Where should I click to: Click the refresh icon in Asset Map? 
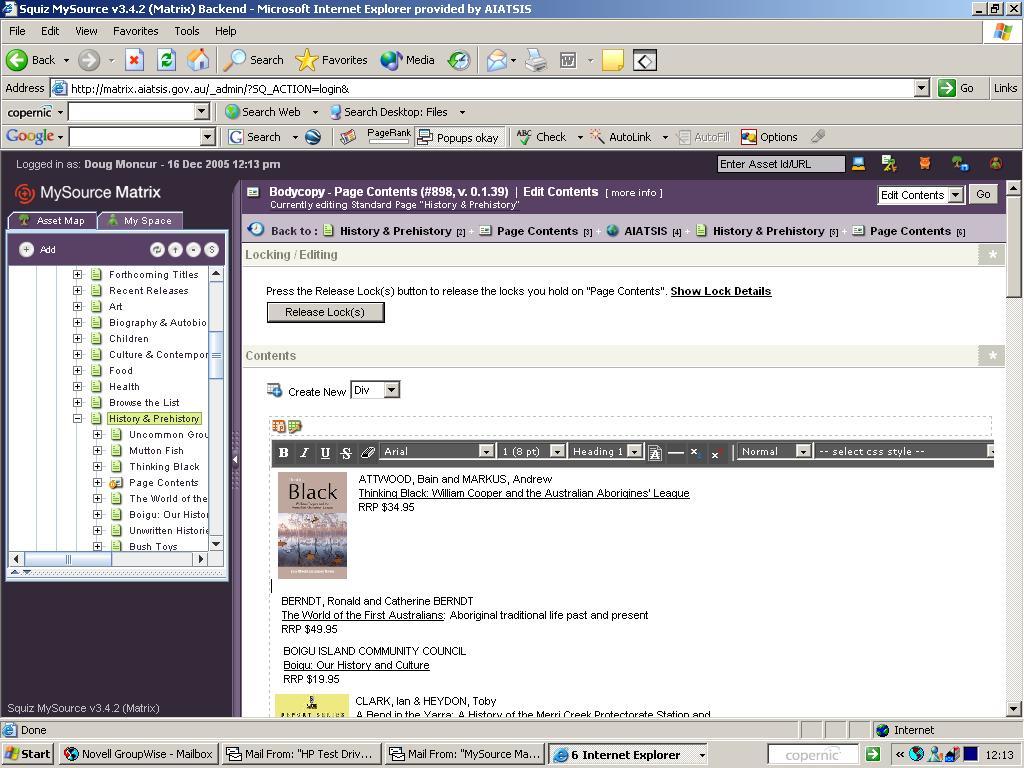(157, 249)
